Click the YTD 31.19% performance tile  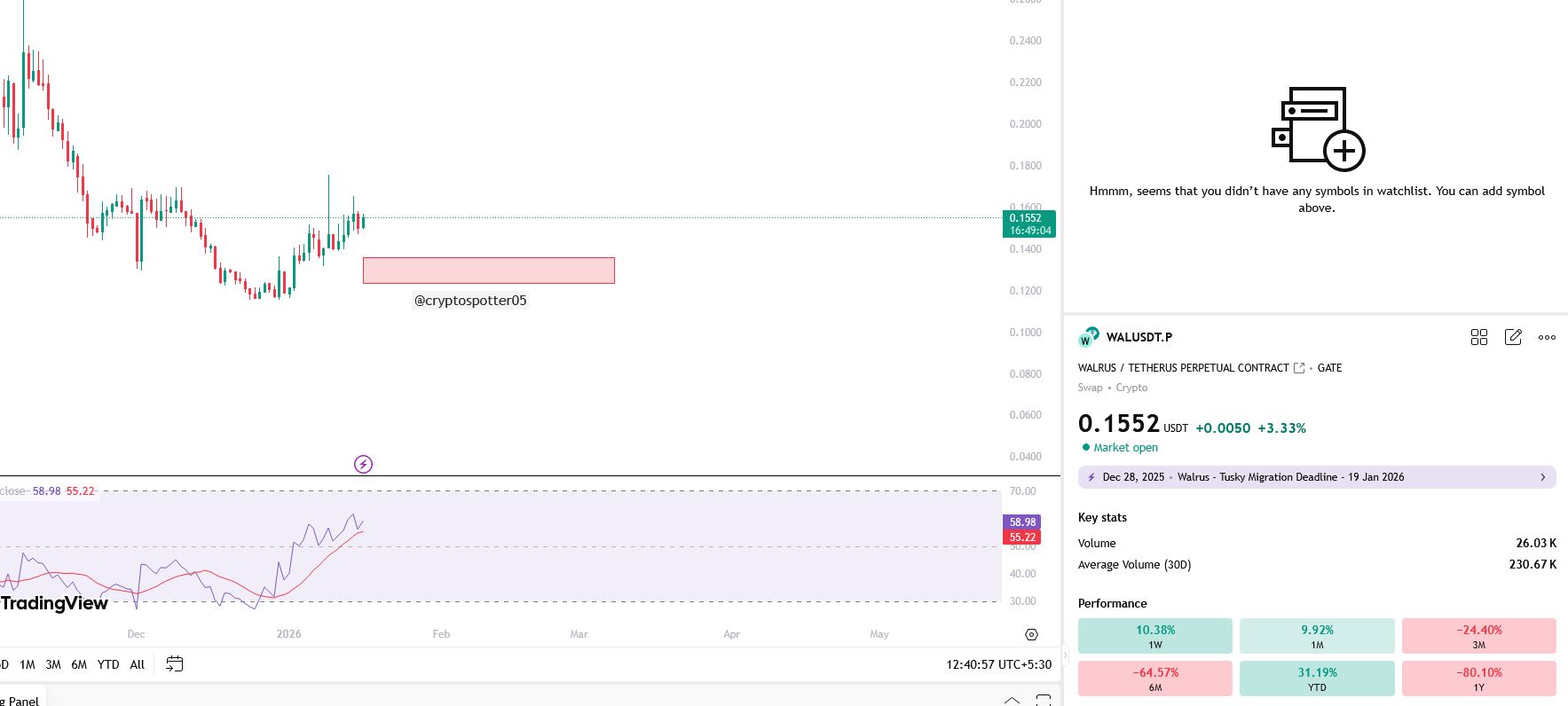(x=1317, y=679)
